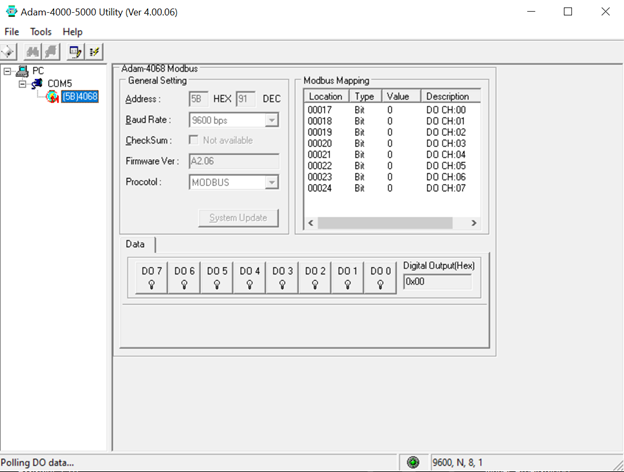Screen dimensions: 624x472
Task: Toggle the DO 7 output bulb
Action: [x=152, y=277]
